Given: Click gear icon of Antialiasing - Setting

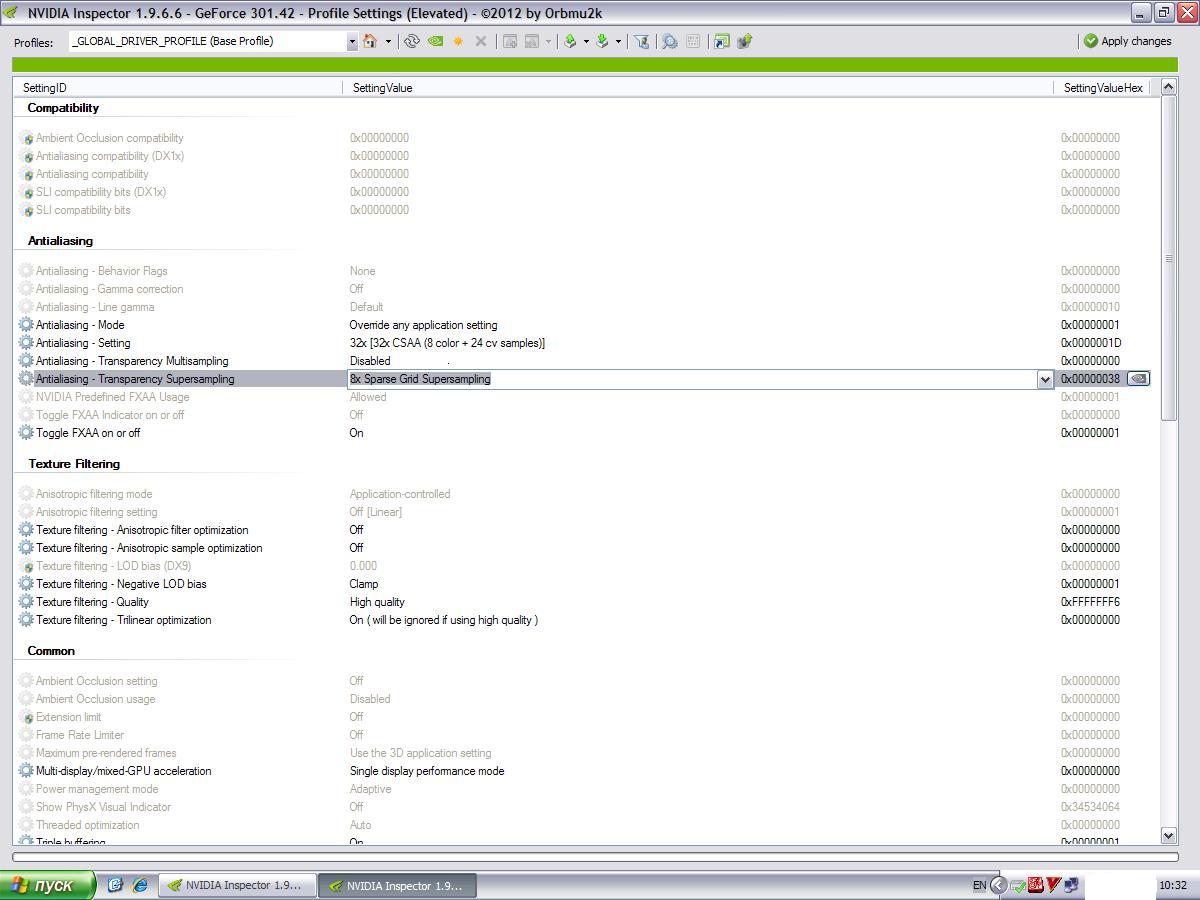Looking at the screenshot, I should (x=26, y=343).
